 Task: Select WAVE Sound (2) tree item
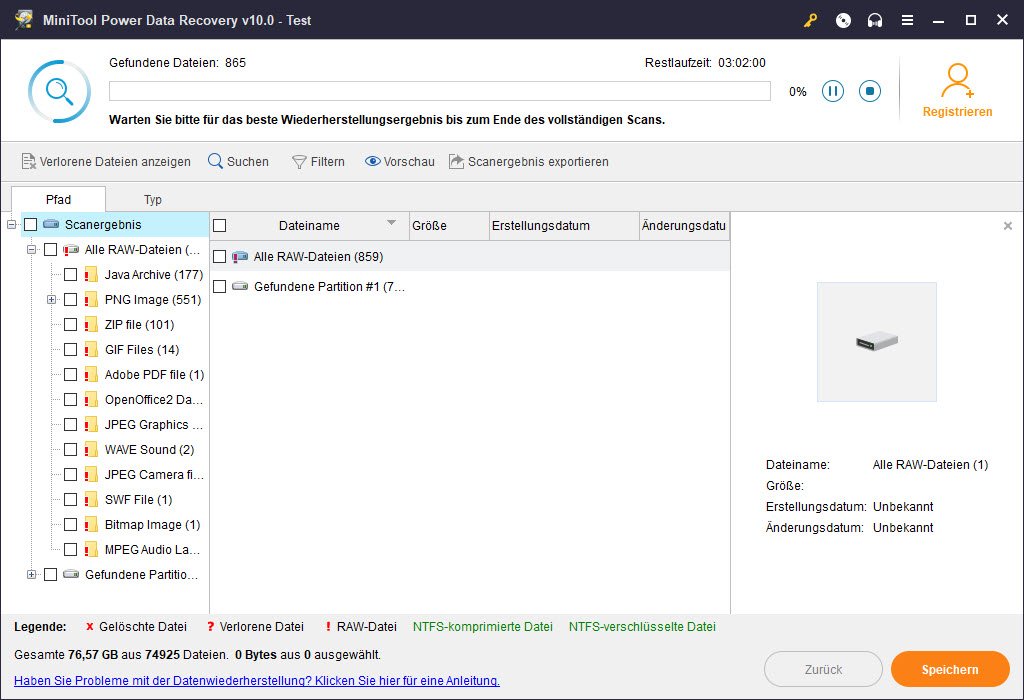click(x=149, y=449)
